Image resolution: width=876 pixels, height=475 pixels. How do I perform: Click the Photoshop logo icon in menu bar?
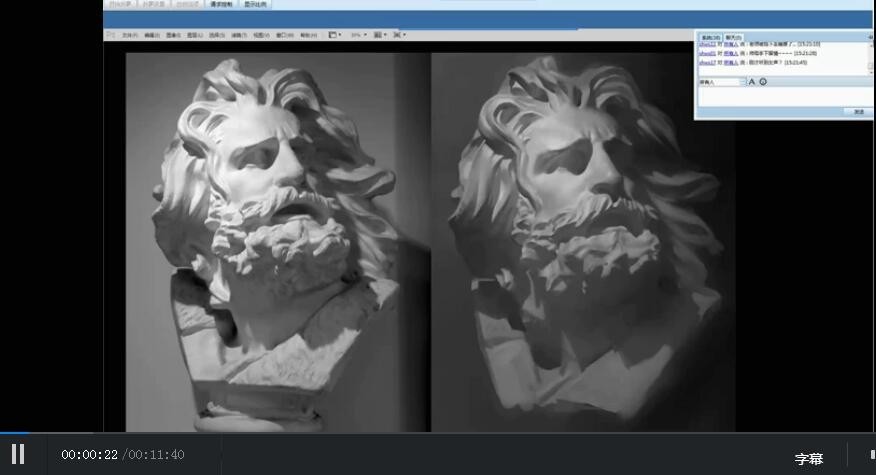click(111, 35)
